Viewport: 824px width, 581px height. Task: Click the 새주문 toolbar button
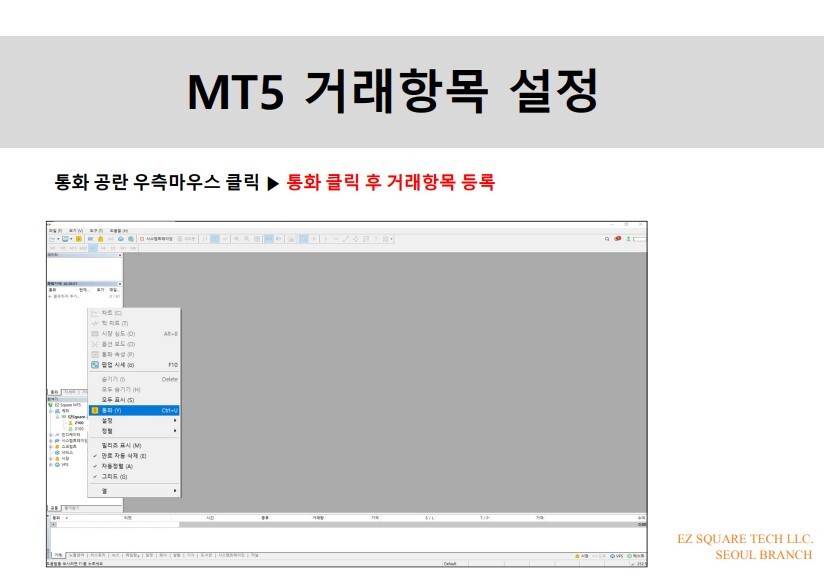(186, 238)
